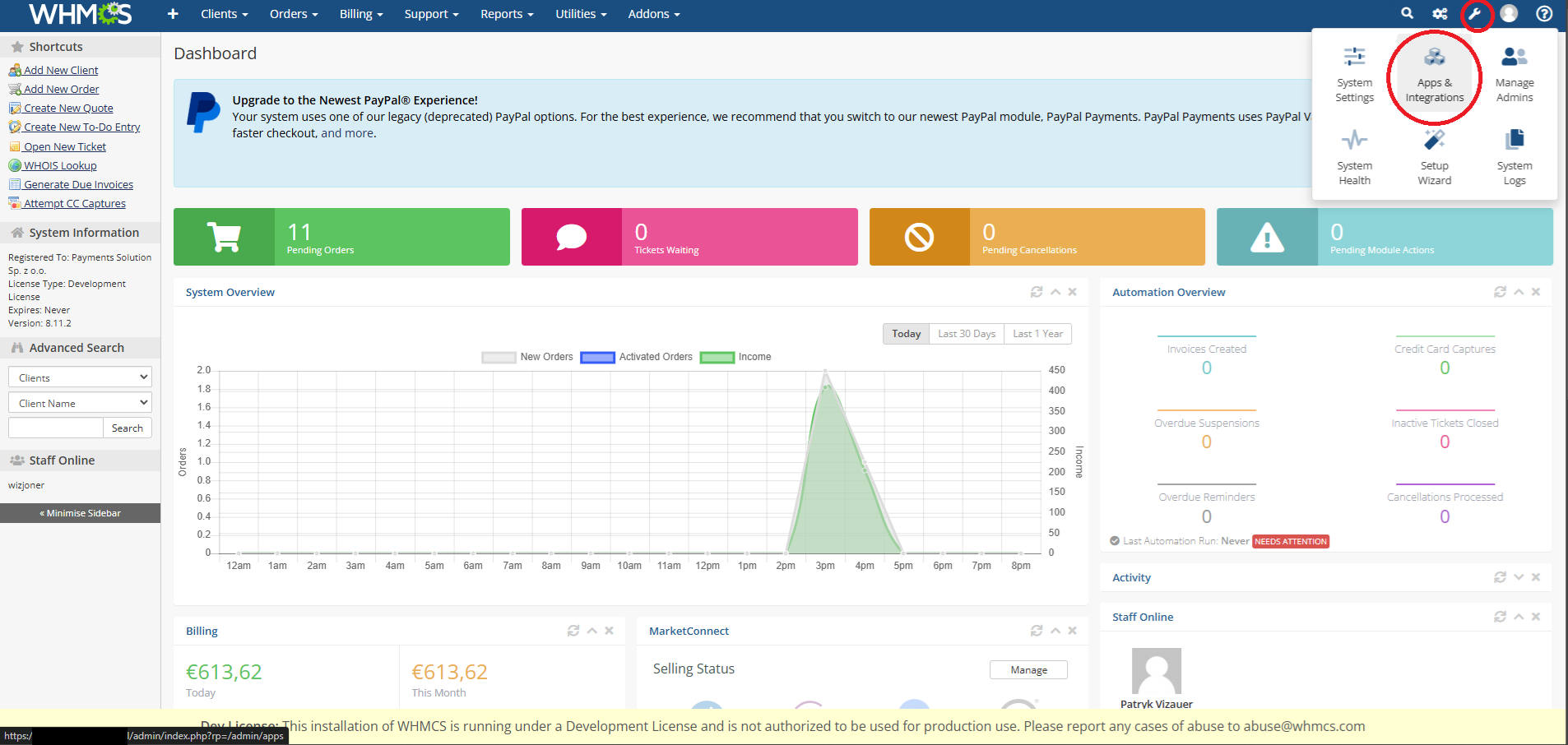This screenshot has width=1568, height=745.
Task: Click the plus quick-add icon in navbar
Action: tap(173, 14)
